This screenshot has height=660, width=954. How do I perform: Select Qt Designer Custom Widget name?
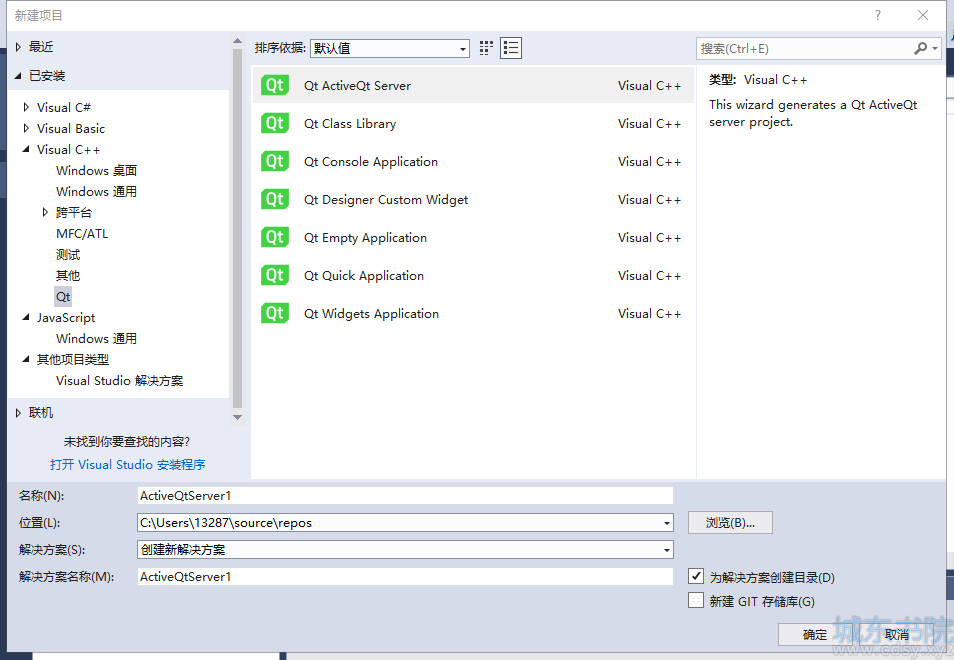coord(386,200)
